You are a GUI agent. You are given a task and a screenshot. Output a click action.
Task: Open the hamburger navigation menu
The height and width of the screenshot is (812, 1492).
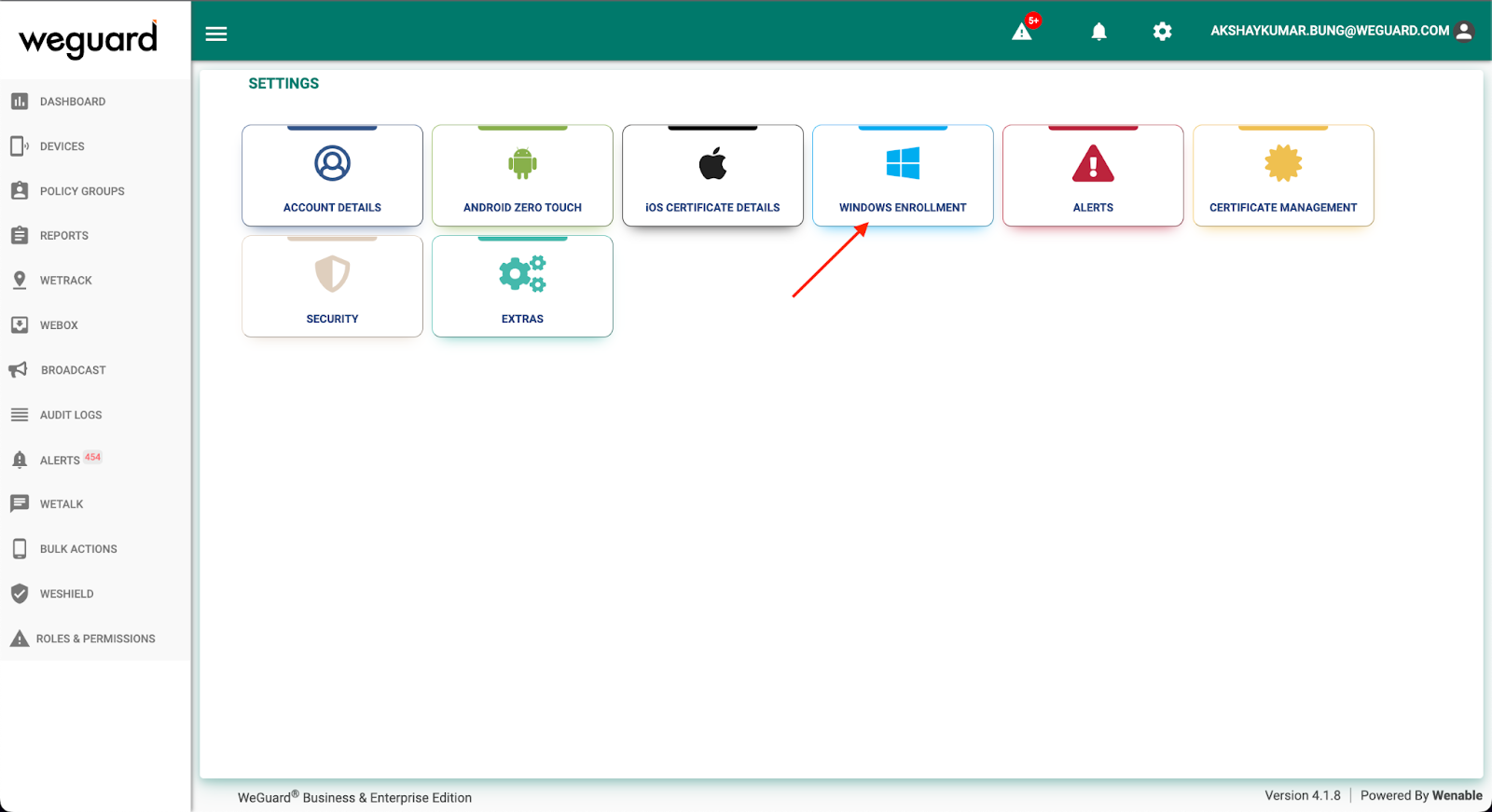pos(216,34)
